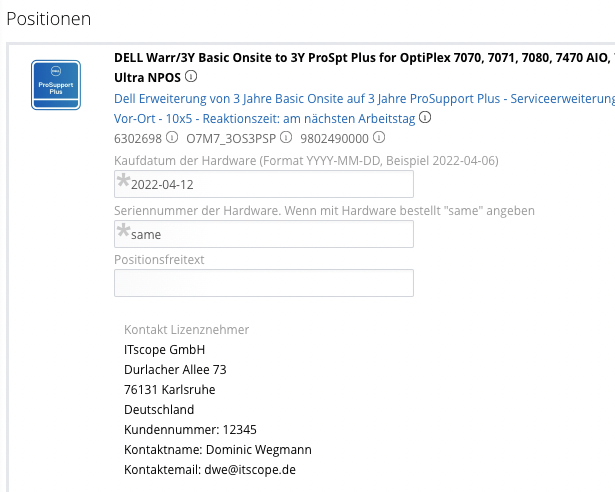Viewport: 615px width, 492px height.
Task: Click the ITscope GmbH company name
Action: [164, 349]
